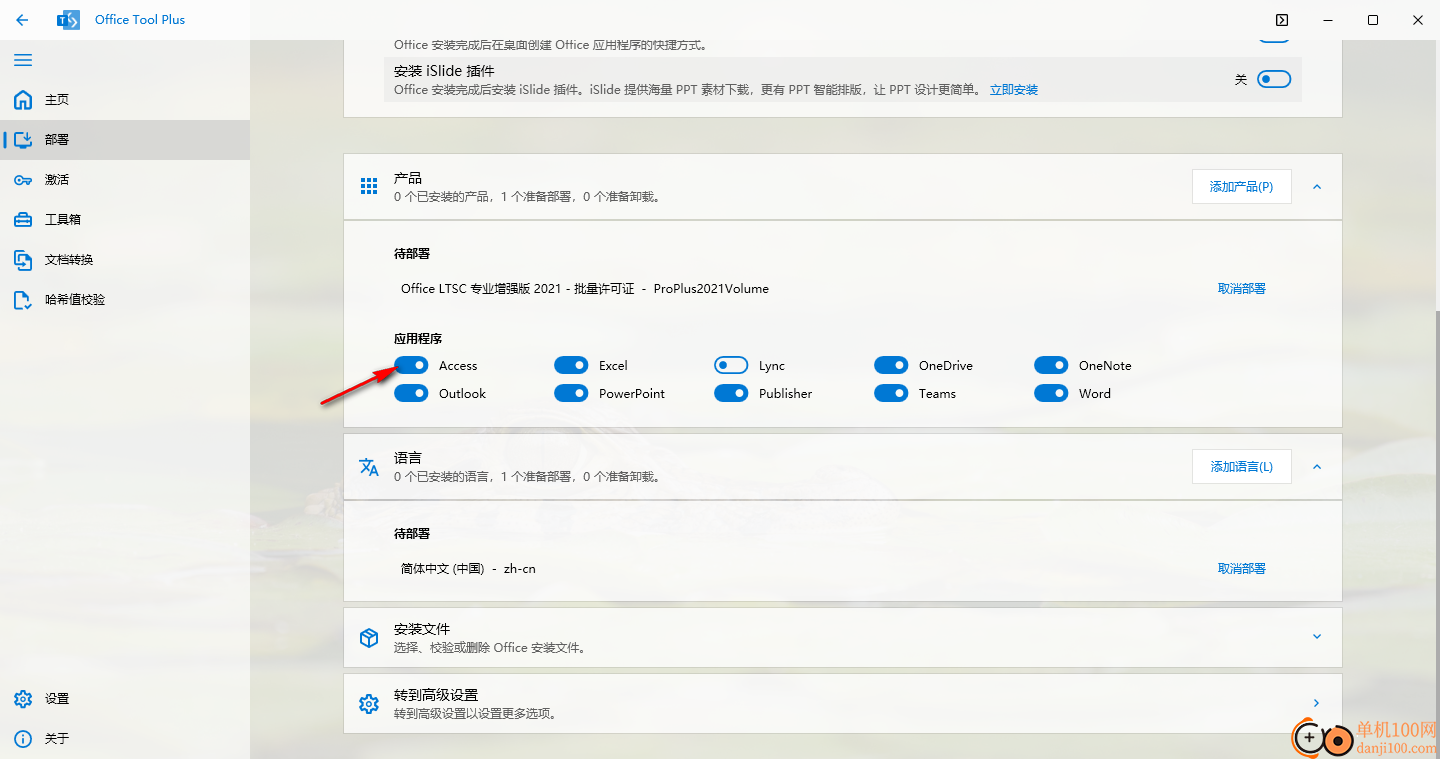Viewport: 1440px width, 759px height.
Task: Open the 哈希值校验 page
Action: coord(125,300)
